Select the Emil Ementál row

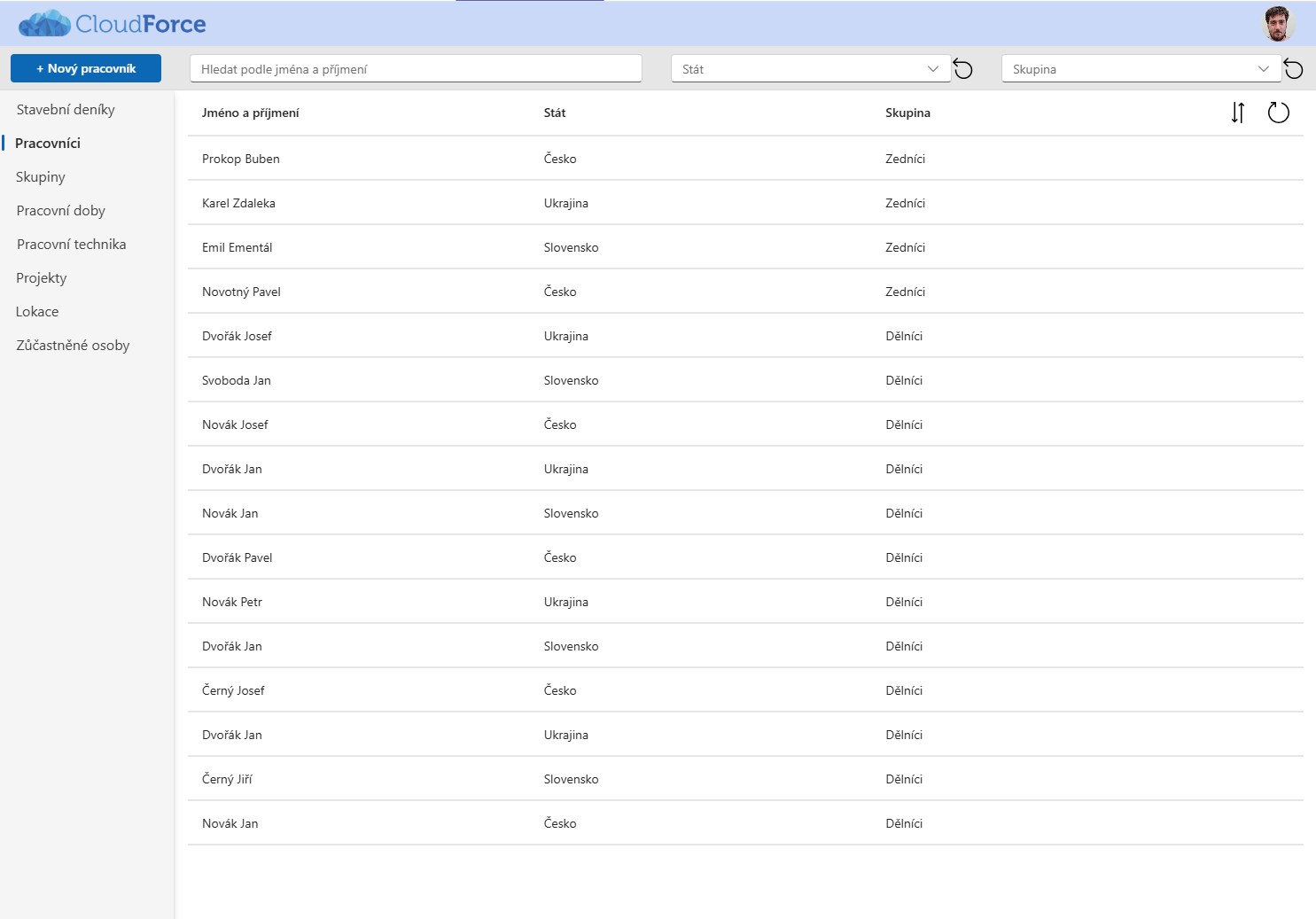pos(745,247)
